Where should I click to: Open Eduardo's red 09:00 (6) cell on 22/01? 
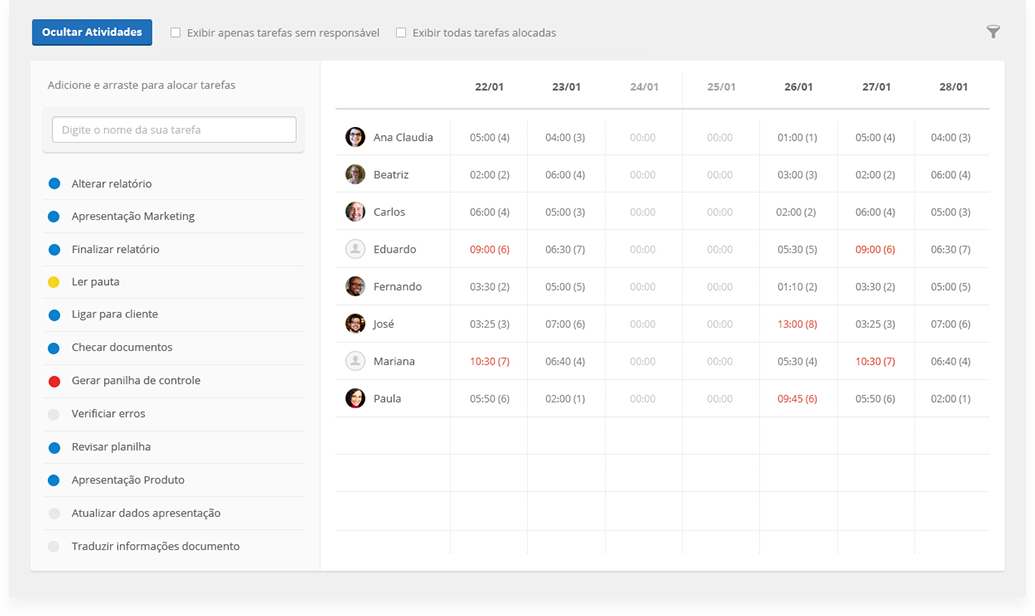pyautogui.click(x=489, y=250)
